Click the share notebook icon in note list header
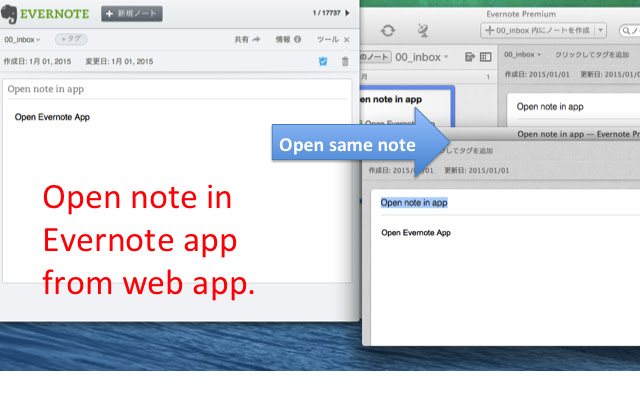 pos(470,57)
